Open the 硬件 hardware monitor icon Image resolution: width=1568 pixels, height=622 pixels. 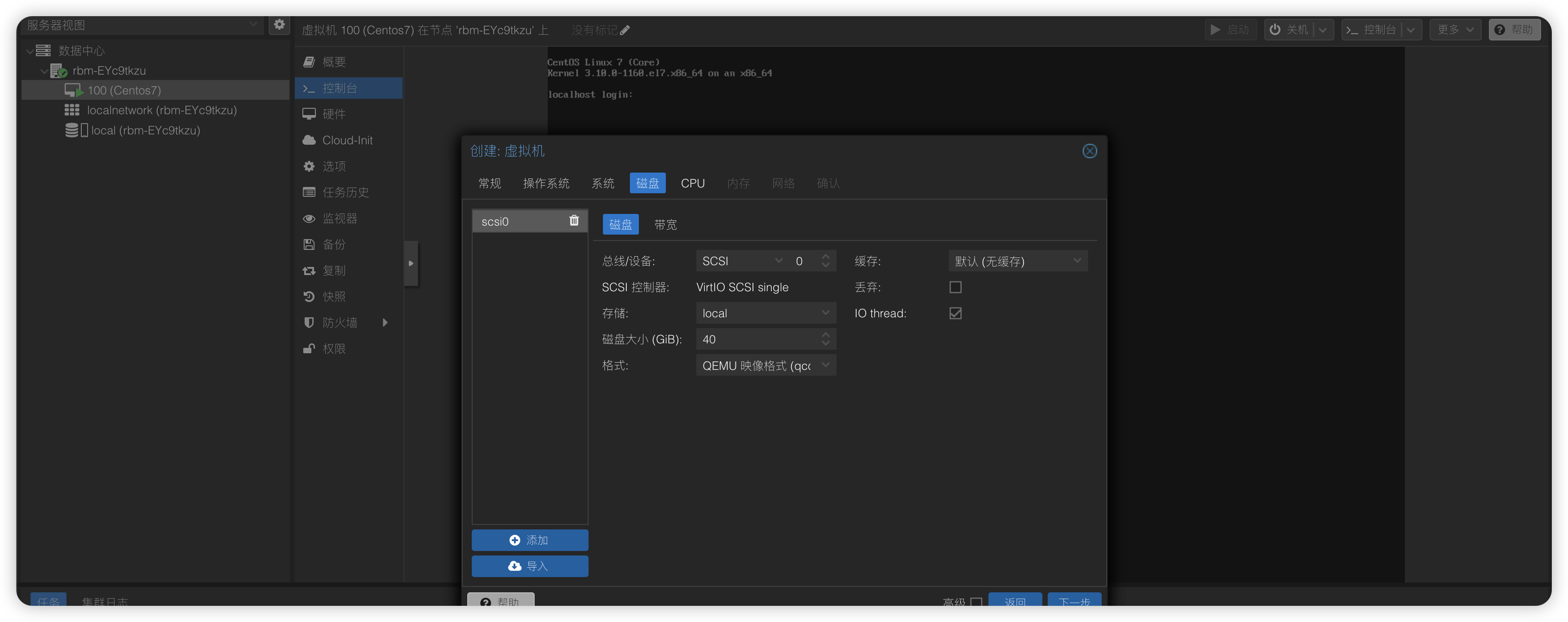pos(309,114)
